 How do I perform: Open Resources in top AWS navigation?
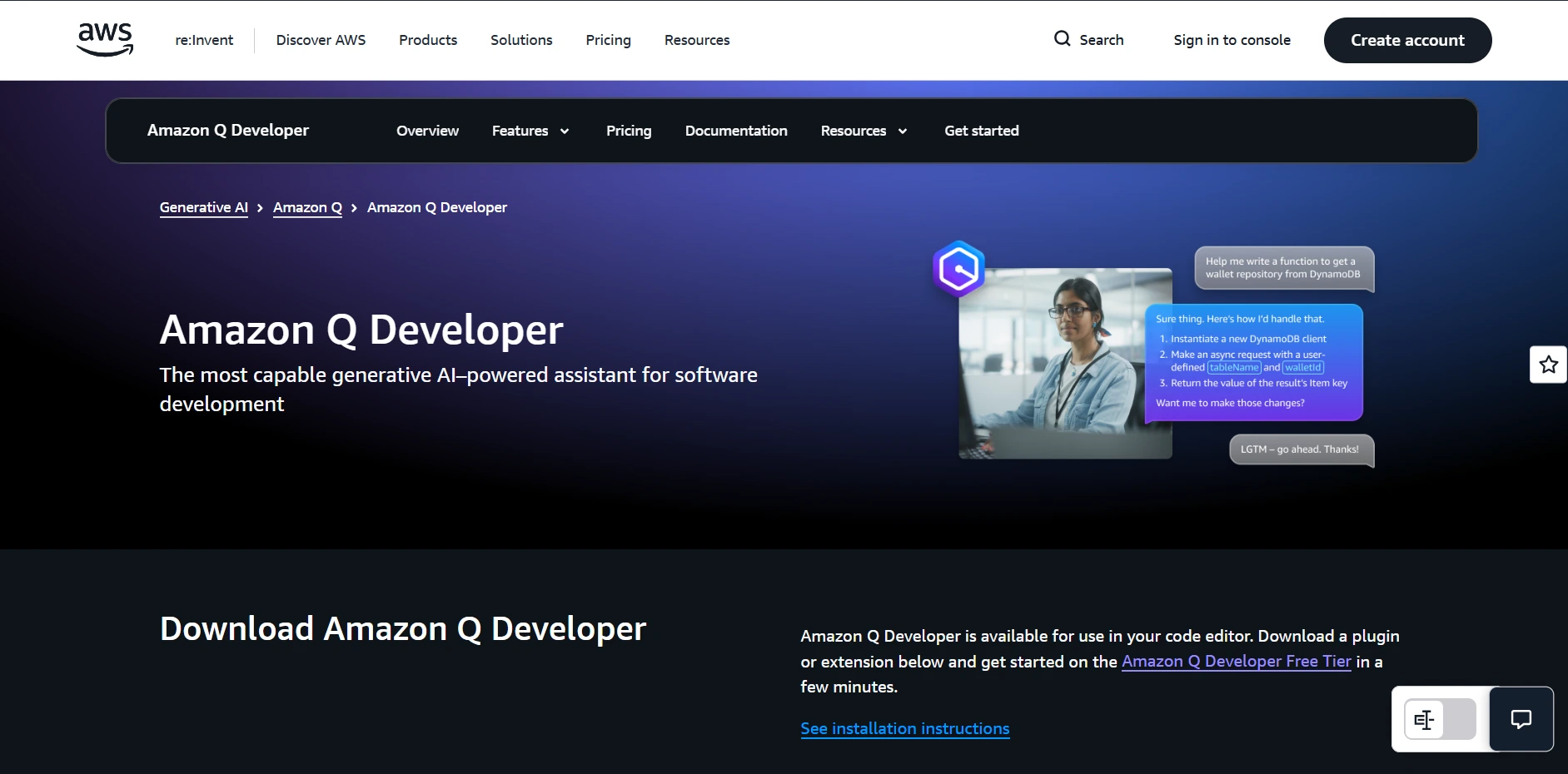(x=697, y=40)
